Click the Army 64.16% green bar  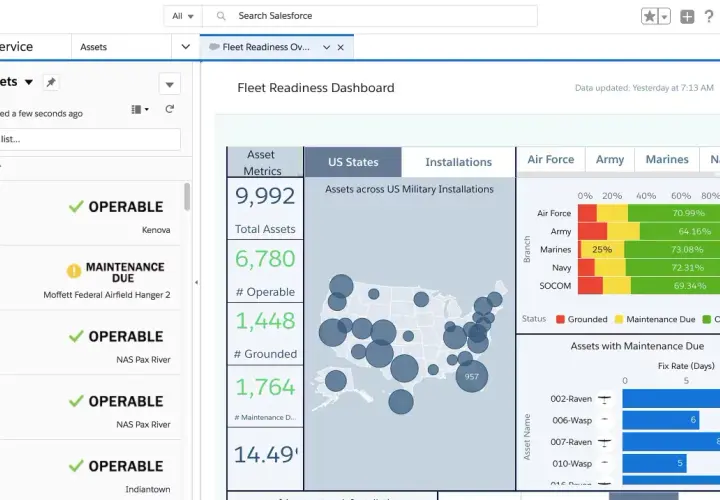[680, 231]
